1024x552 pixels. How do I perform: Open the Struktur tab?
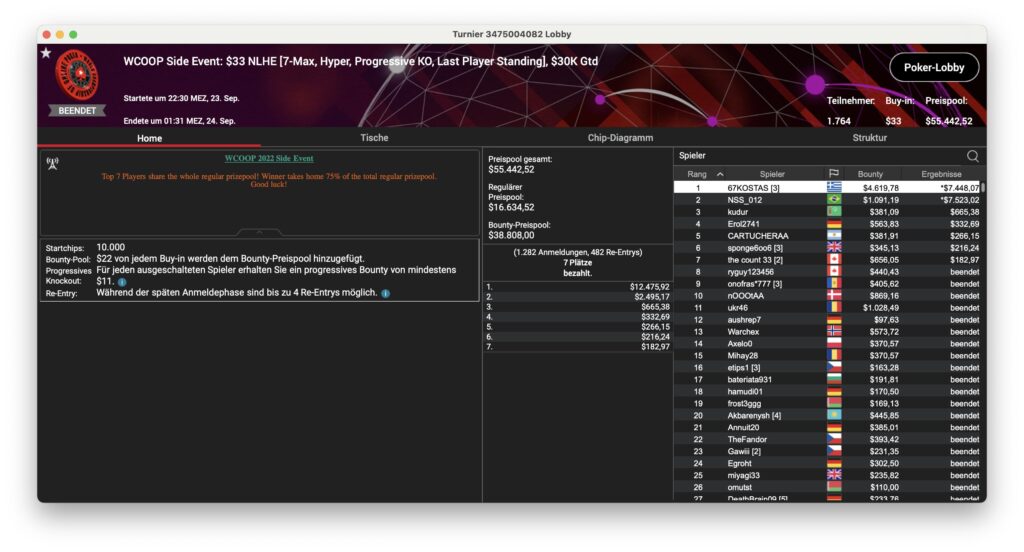[x=869, y=138]
